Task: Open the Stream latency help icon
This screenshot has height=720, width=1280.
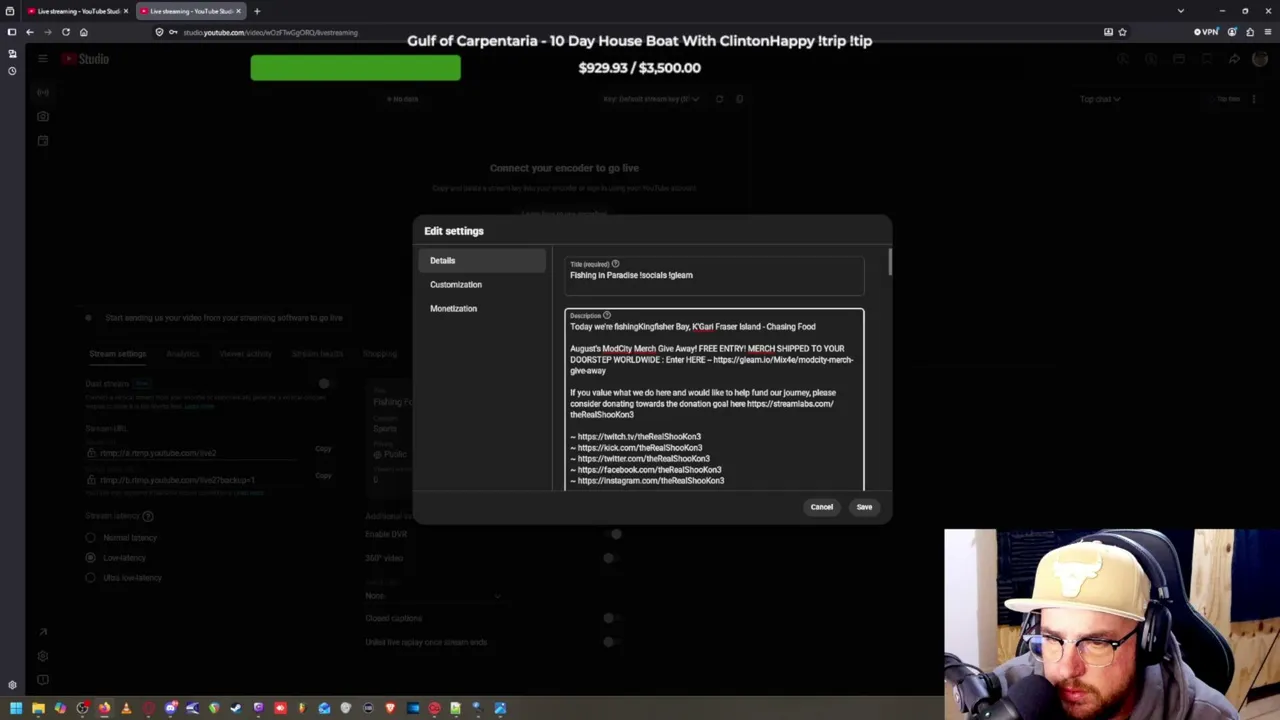Action: tap(148, 516)
